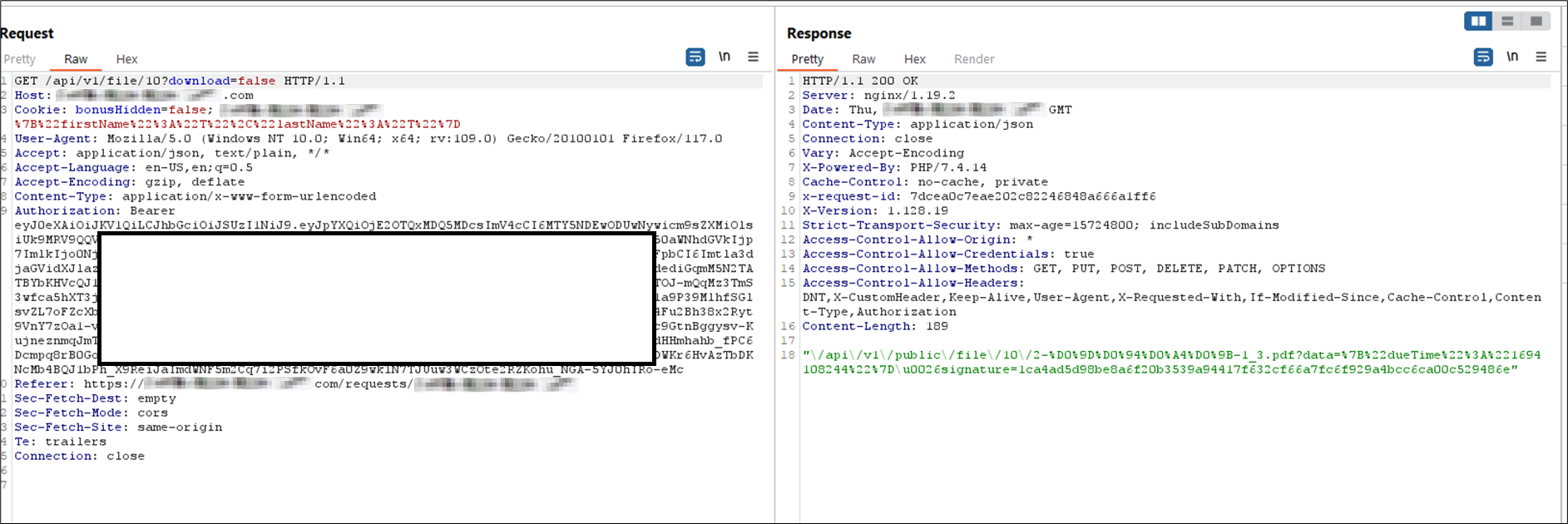Click the Access-Control-Allow-Methods header
This screenshot has height=524, width=1568.
click(1064, 269)
